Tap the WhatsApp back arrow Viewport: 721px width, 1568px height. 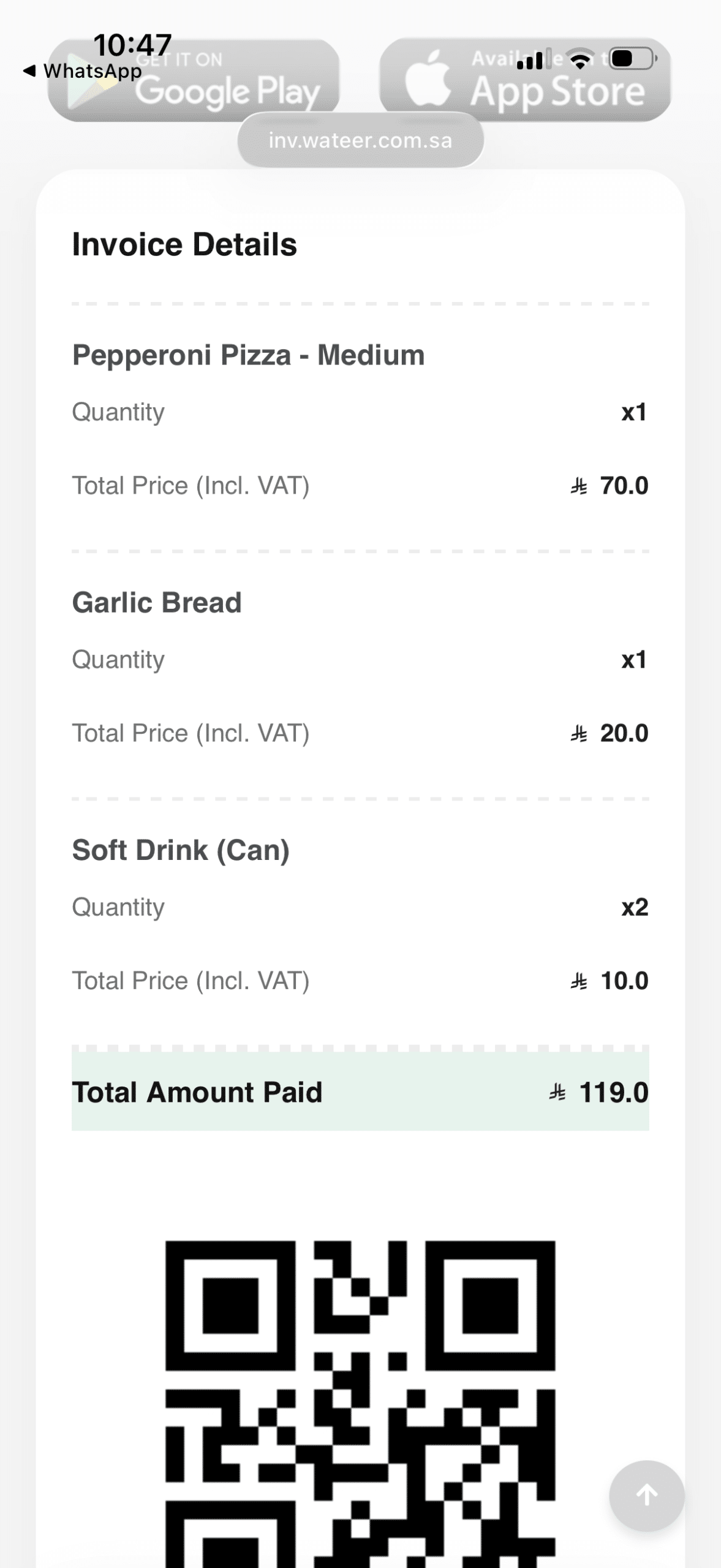pyautogui.click(x=29, y=71)
